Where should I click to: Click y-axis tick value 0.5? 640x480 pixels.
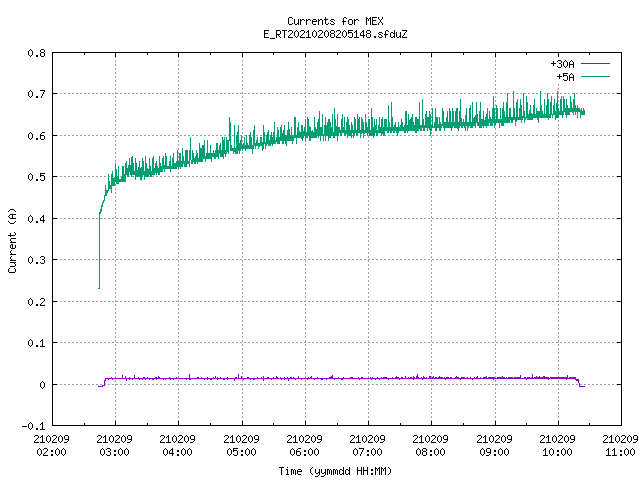36,177
